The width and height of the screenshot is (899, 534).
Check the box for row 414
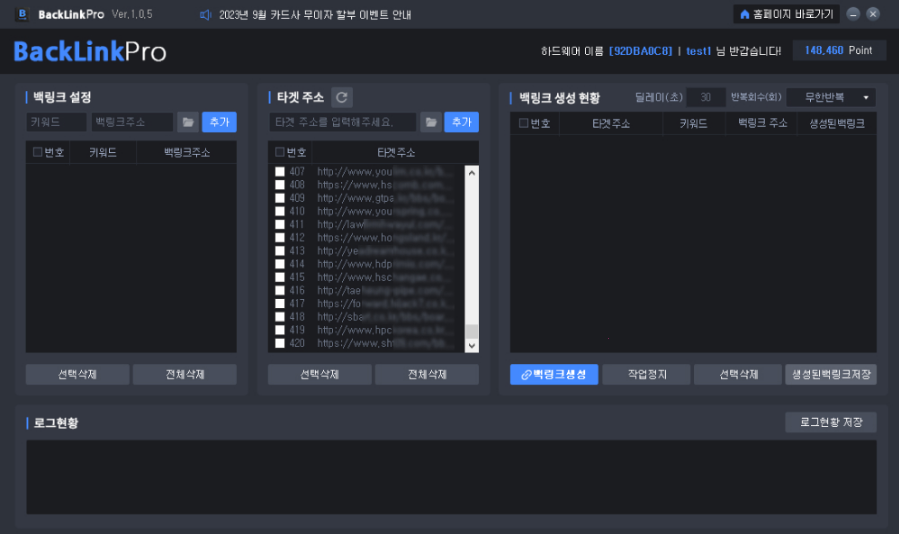280,264
